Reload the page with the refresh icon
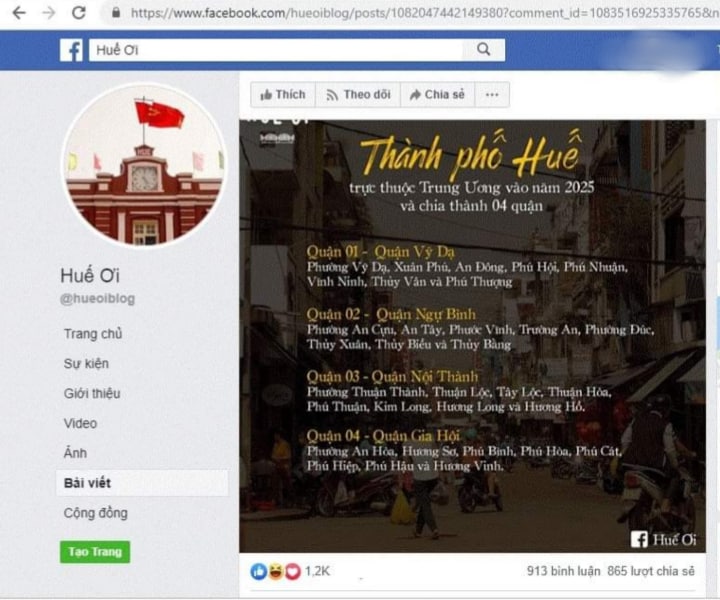 pyautogui.click(x=79, y=12)
